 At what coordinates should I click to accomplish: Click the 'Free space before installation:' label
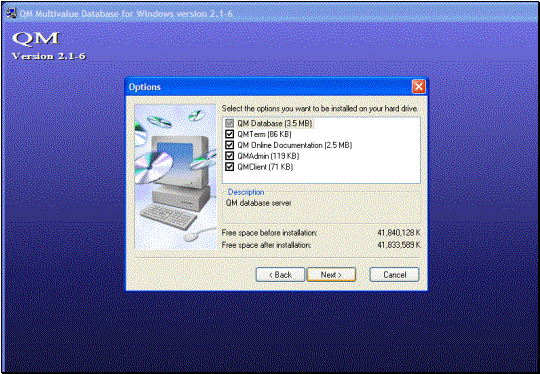click(x=269, y=233)
